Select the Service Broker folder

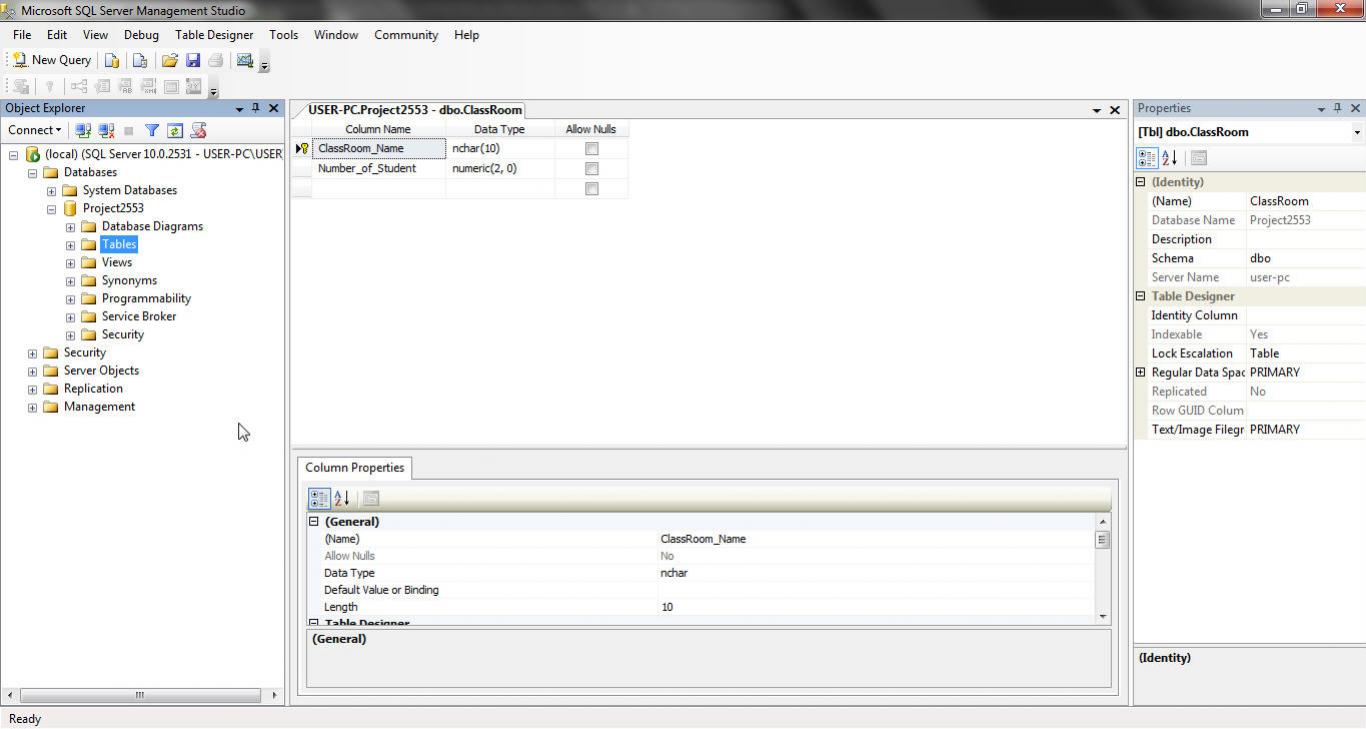click(x=139, y=316)
